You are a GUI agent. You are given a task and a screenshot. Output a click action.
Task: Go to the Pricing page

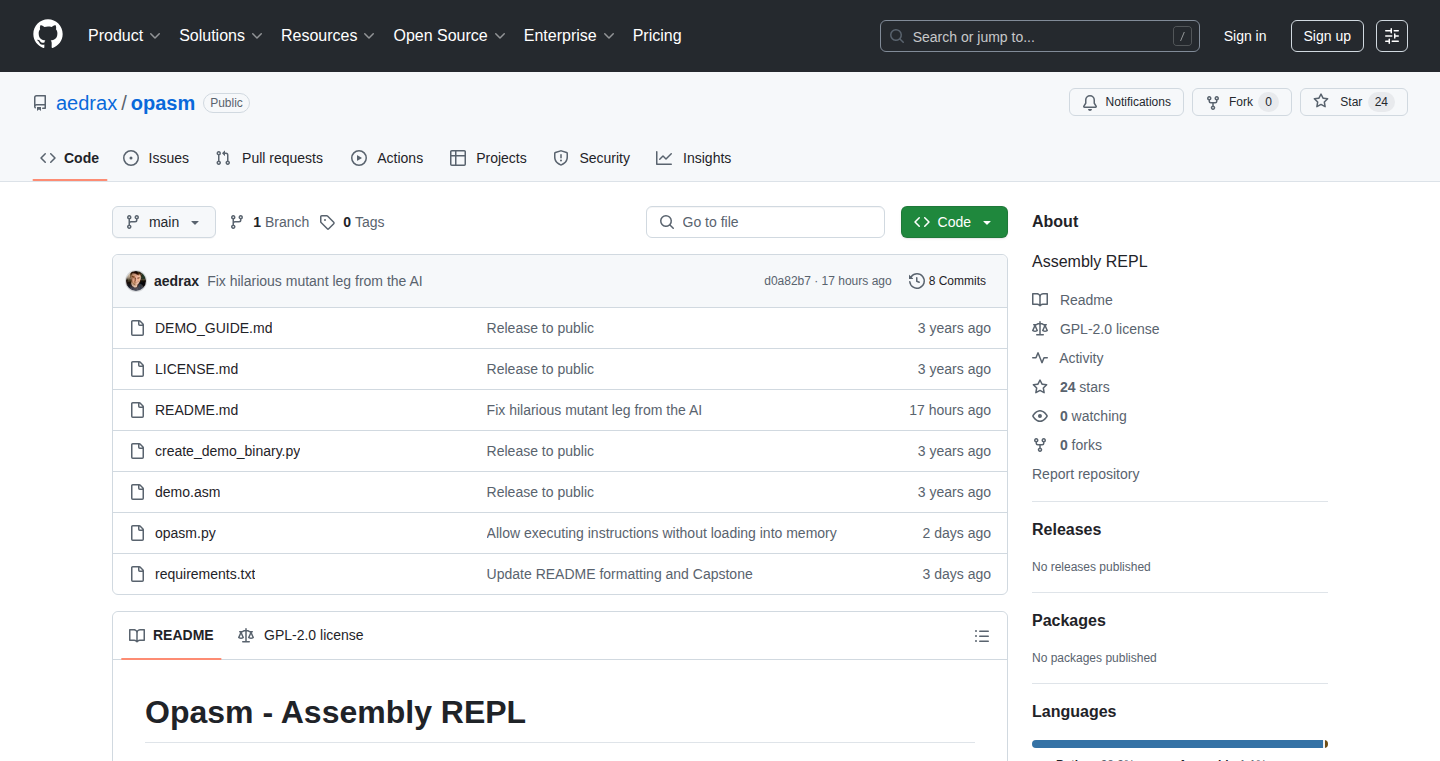pos(657,35)
